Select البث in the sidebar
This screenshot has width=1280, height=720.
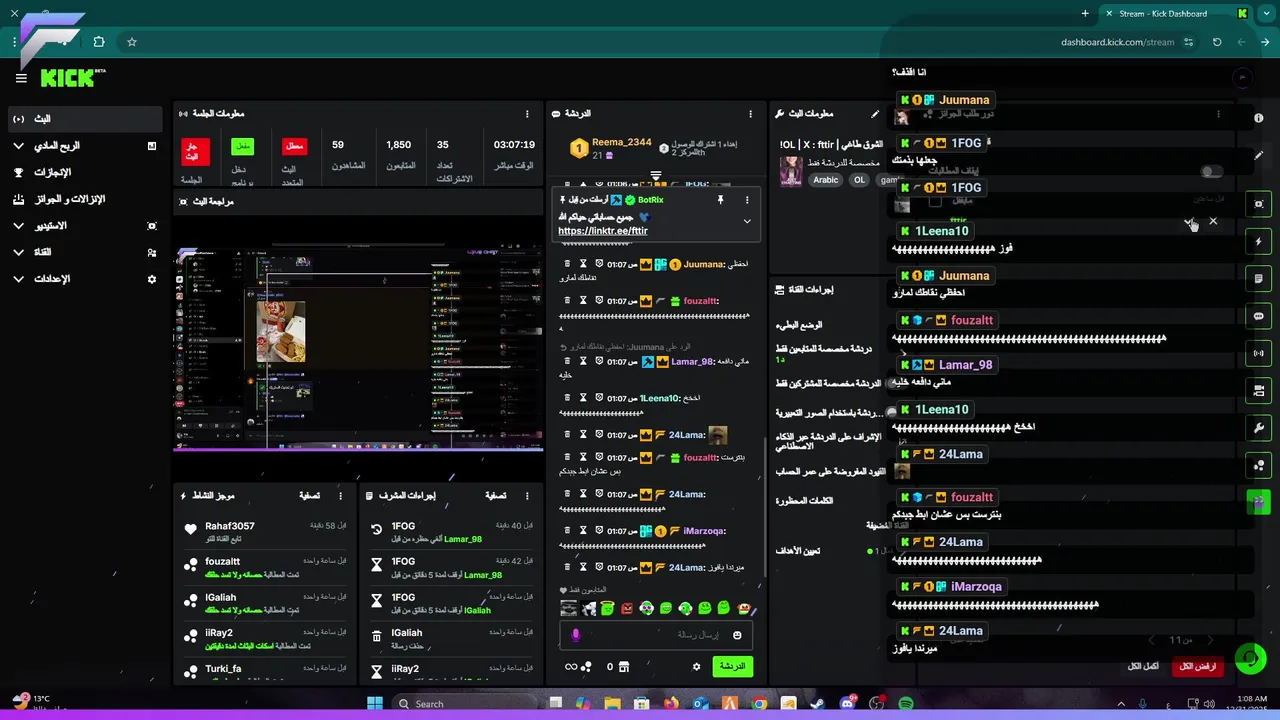click(x=84, y=119)
